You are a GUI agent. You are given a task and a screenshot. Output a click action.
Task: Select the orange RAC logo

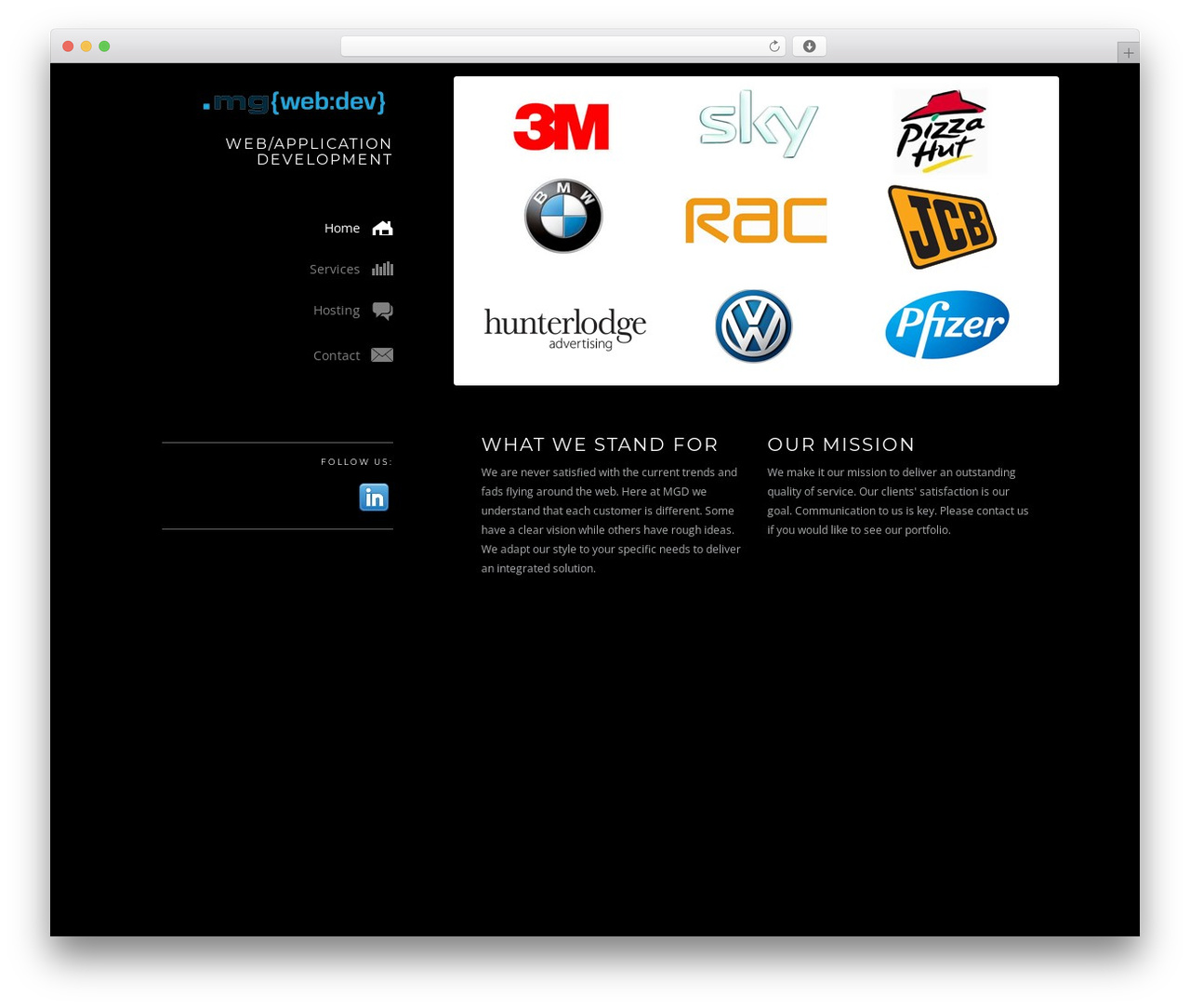[756, 220]
